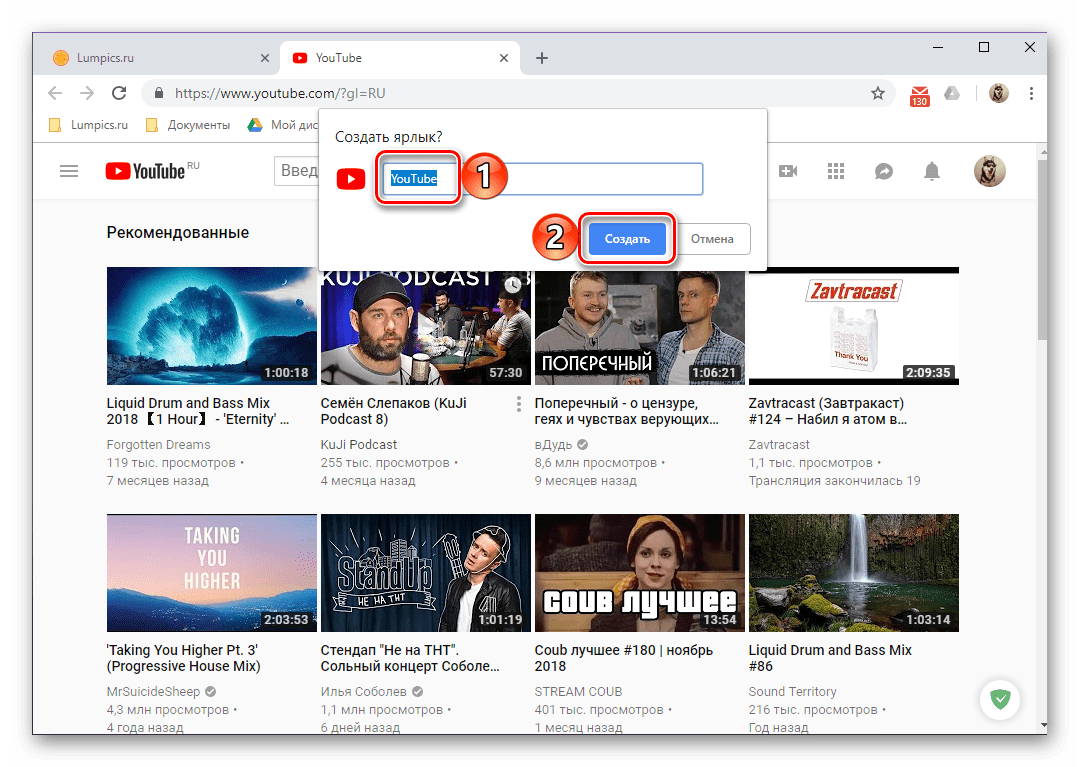The image size is (1079, 767).
Task: Open the Google Drive extension icon
Action: click(952, 93)
